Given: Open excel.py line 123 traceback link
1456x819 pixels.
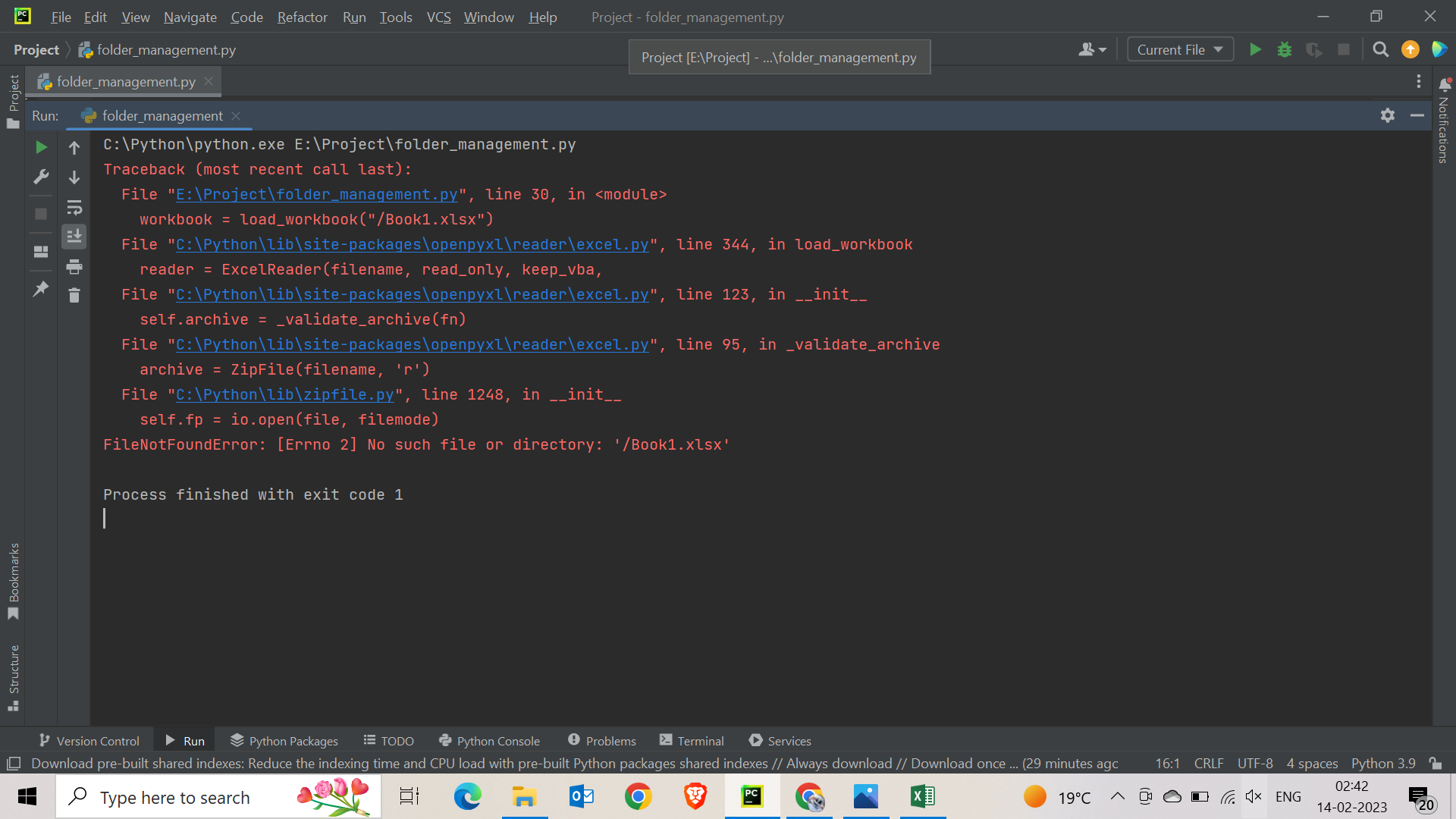Looking at the screenshot, I should (413, 294).
